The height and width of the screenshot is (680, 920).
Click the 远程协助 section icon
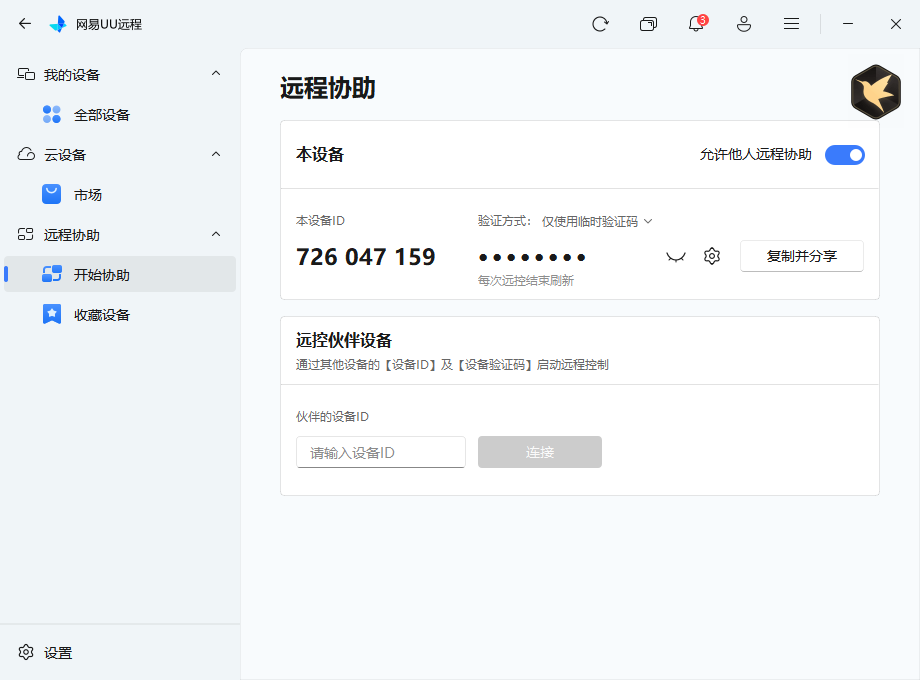point(26,235)
